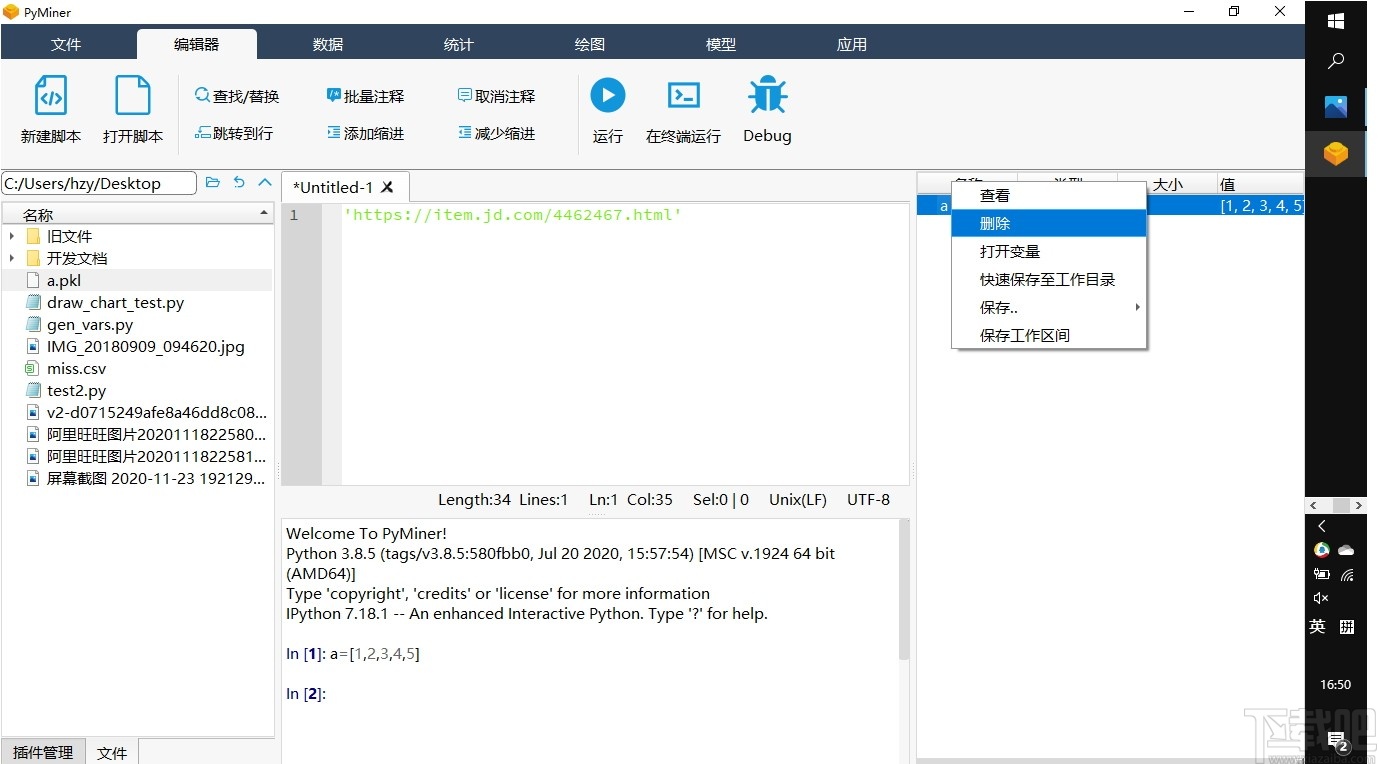
Task: Run the current script with 运行
Action: 607,108
